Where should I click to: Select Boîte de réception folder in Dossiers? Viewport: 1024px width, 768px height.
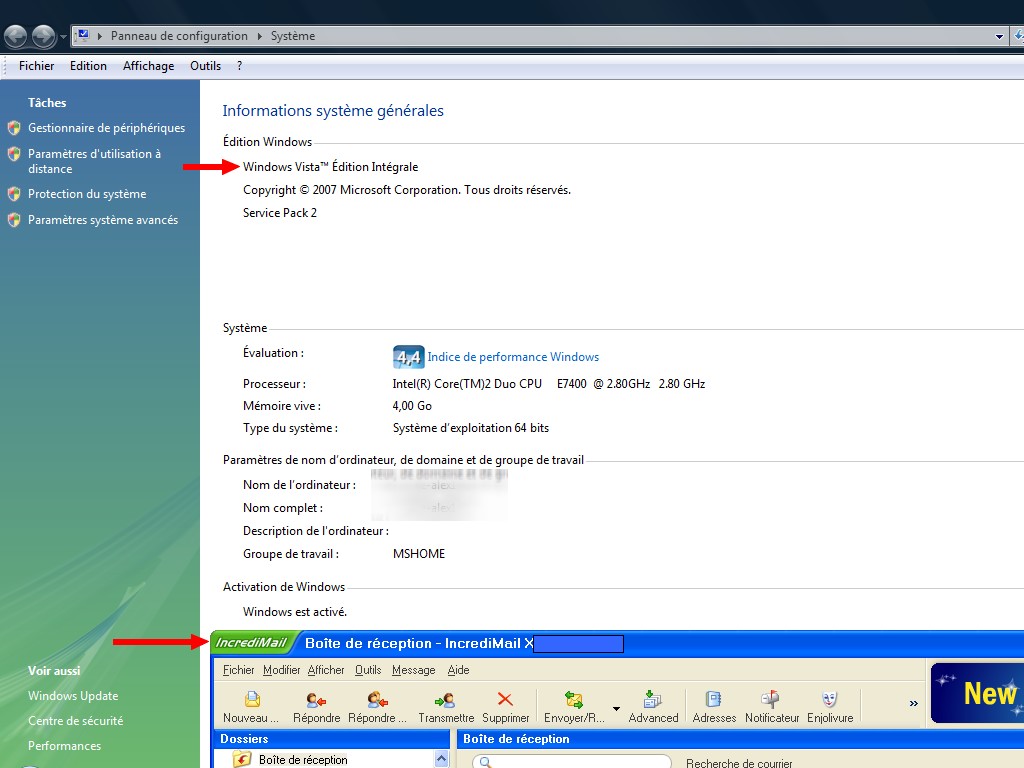coord(302,760)
